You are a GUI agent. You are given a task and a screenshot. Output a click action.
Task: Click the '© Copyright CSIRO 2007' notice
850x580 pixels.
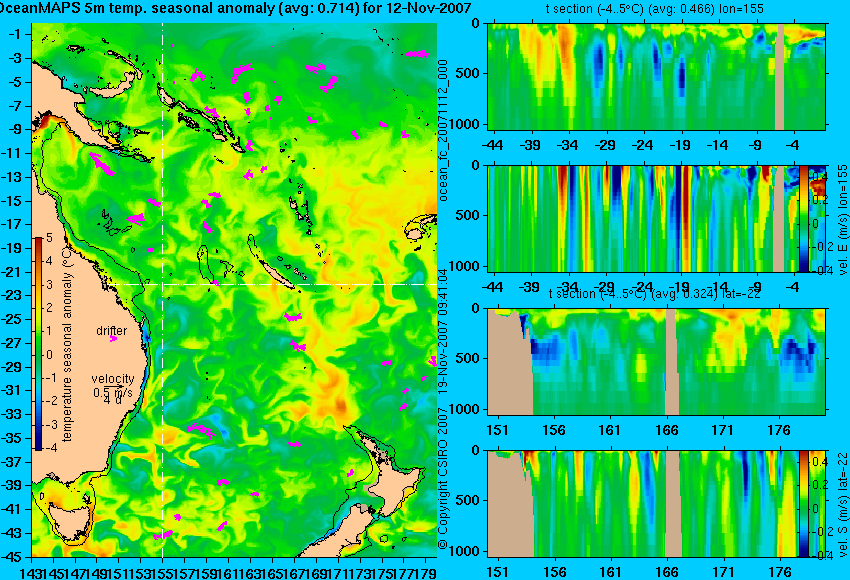tap(443, 479)
